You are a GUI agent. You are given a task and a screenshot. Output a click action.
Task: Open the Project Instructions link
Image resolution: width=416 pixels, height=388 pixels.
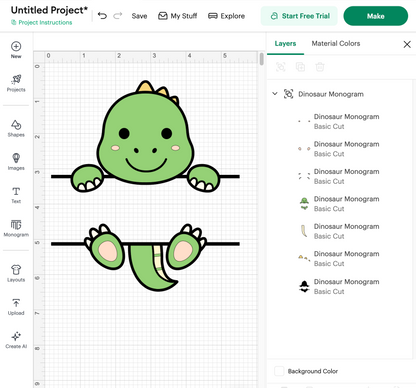coord(42,22)
